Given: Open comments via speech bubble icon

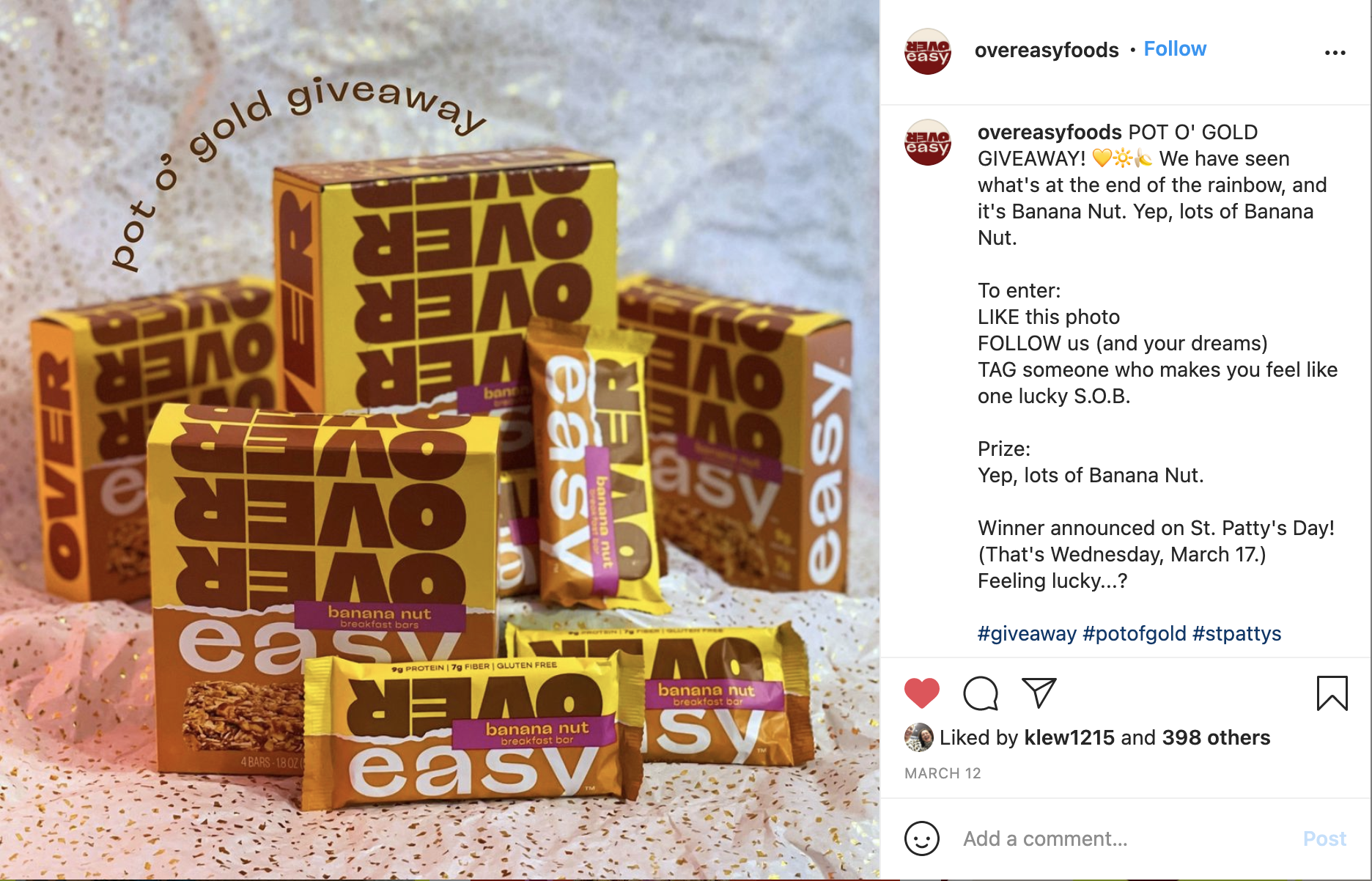Looking at the screenshot, I should (x=981, y=693).
